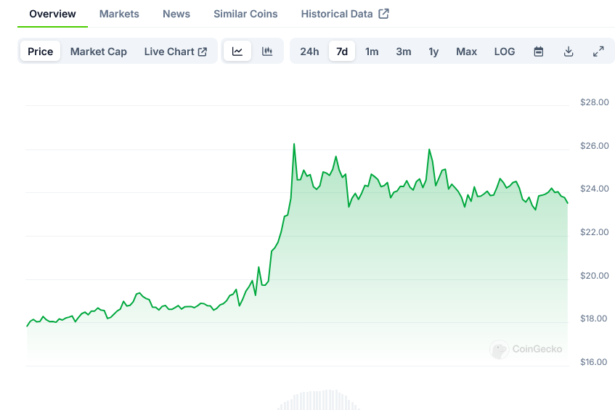This screenshot has width=615, height=410.
Task: Go to the Markets tab
Action: point(119,14)
